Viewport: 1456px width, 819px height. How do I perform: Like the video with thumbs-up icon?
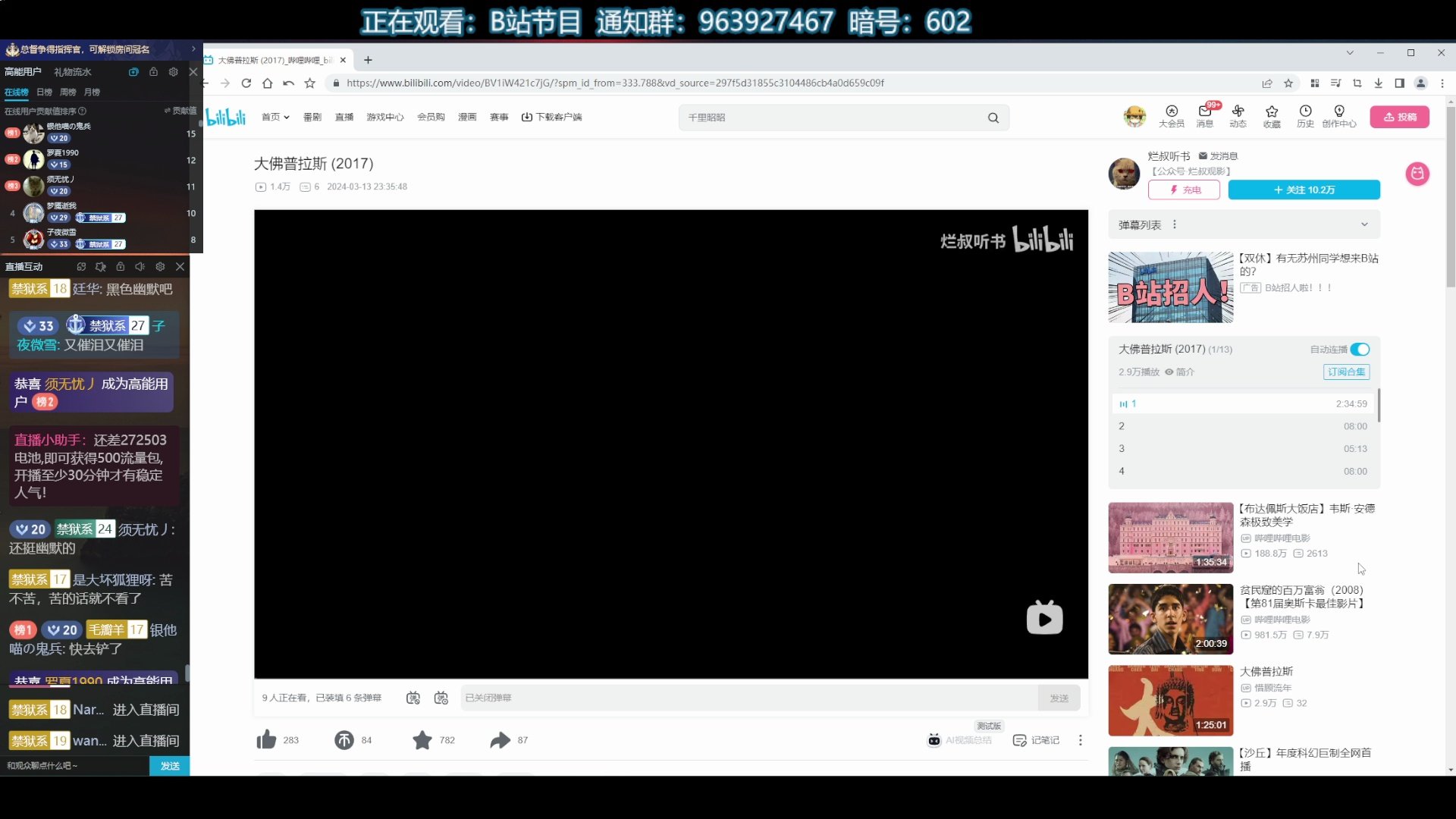(x=266, y=740)
